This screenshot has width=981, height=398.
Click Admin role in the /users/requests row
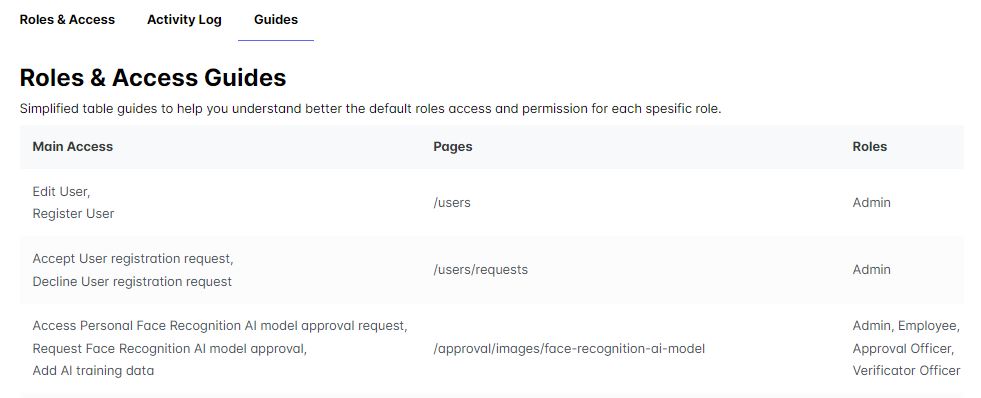pos(872,270)
